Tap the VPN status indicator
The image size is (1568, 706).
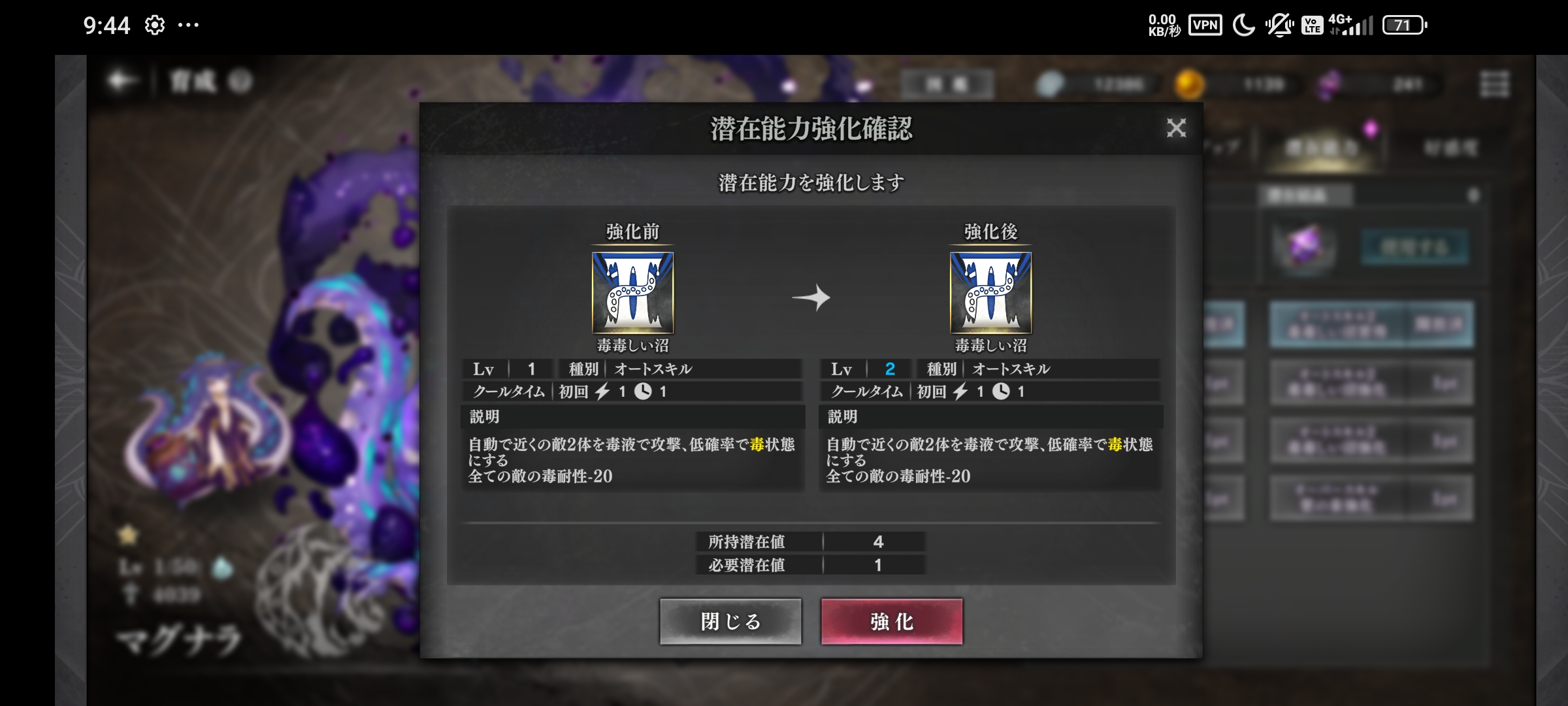(1205, 25)
